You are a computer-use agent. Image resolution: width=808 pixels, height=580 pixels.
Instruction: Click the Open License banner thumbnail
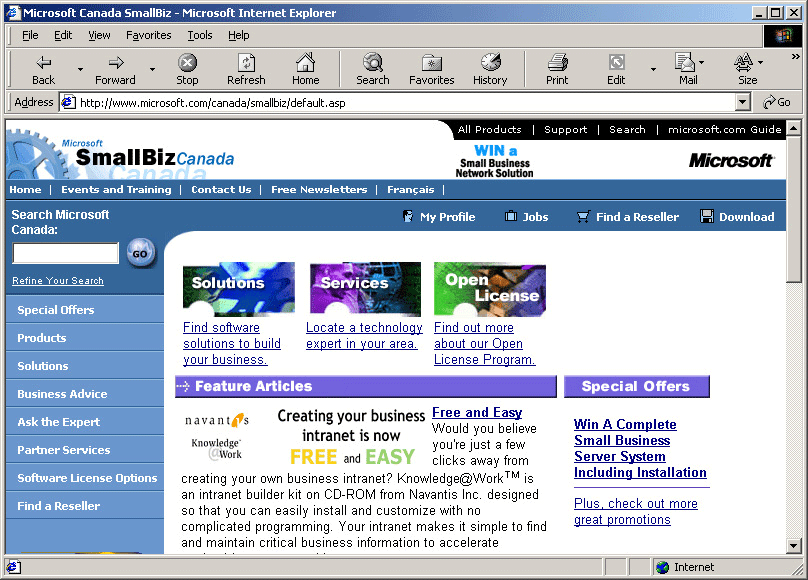click(490, 289)
